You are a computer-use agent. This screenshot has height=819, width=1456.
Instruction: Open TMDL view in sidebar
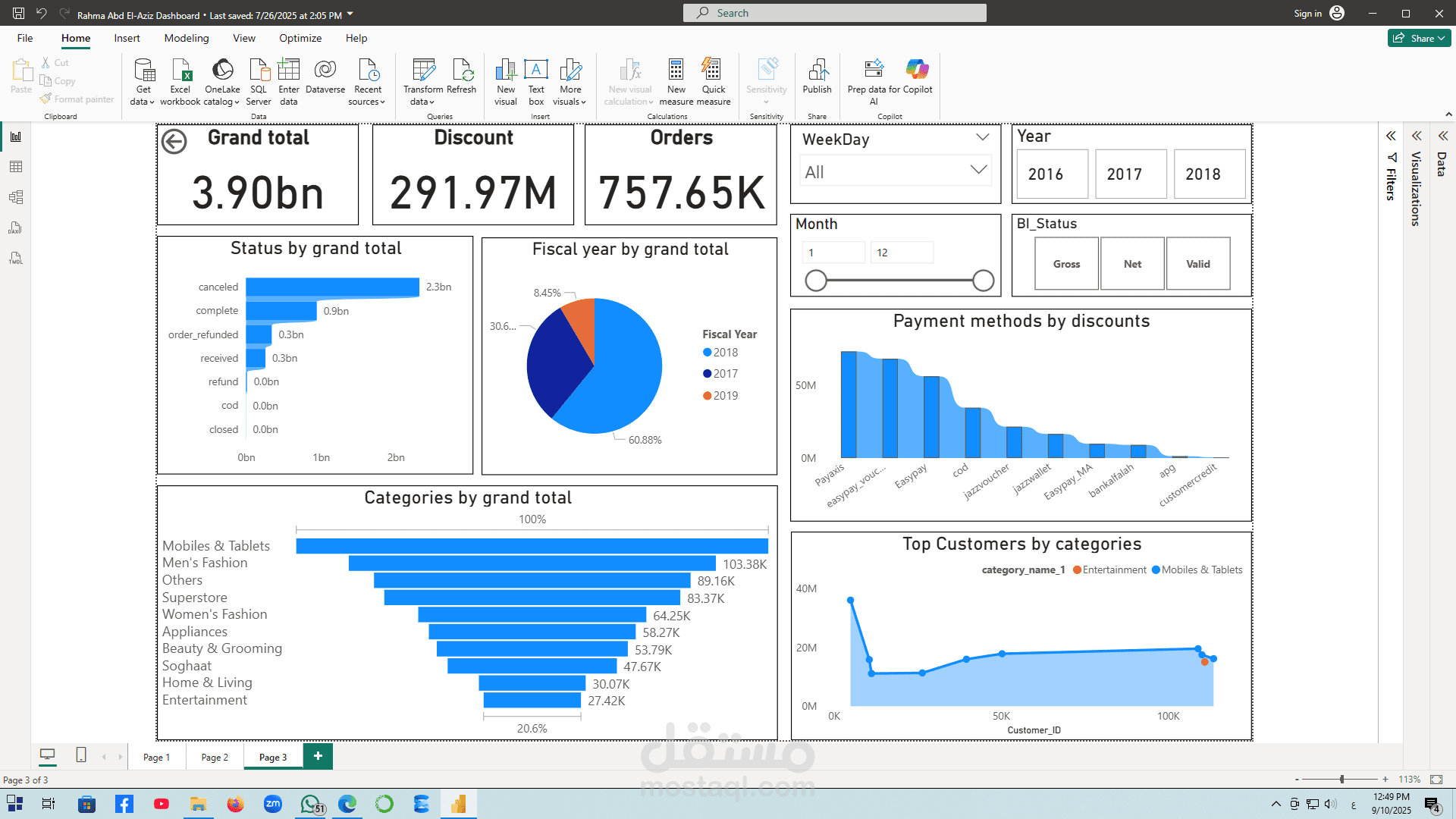coord(16,258)
